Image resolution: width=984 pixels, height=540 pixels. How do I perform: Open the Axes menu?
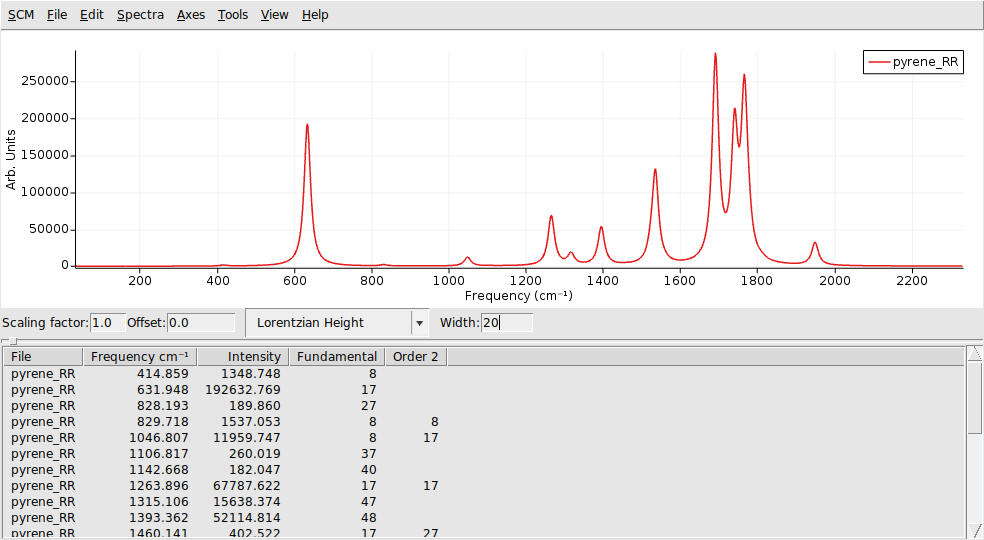(191, 15)
